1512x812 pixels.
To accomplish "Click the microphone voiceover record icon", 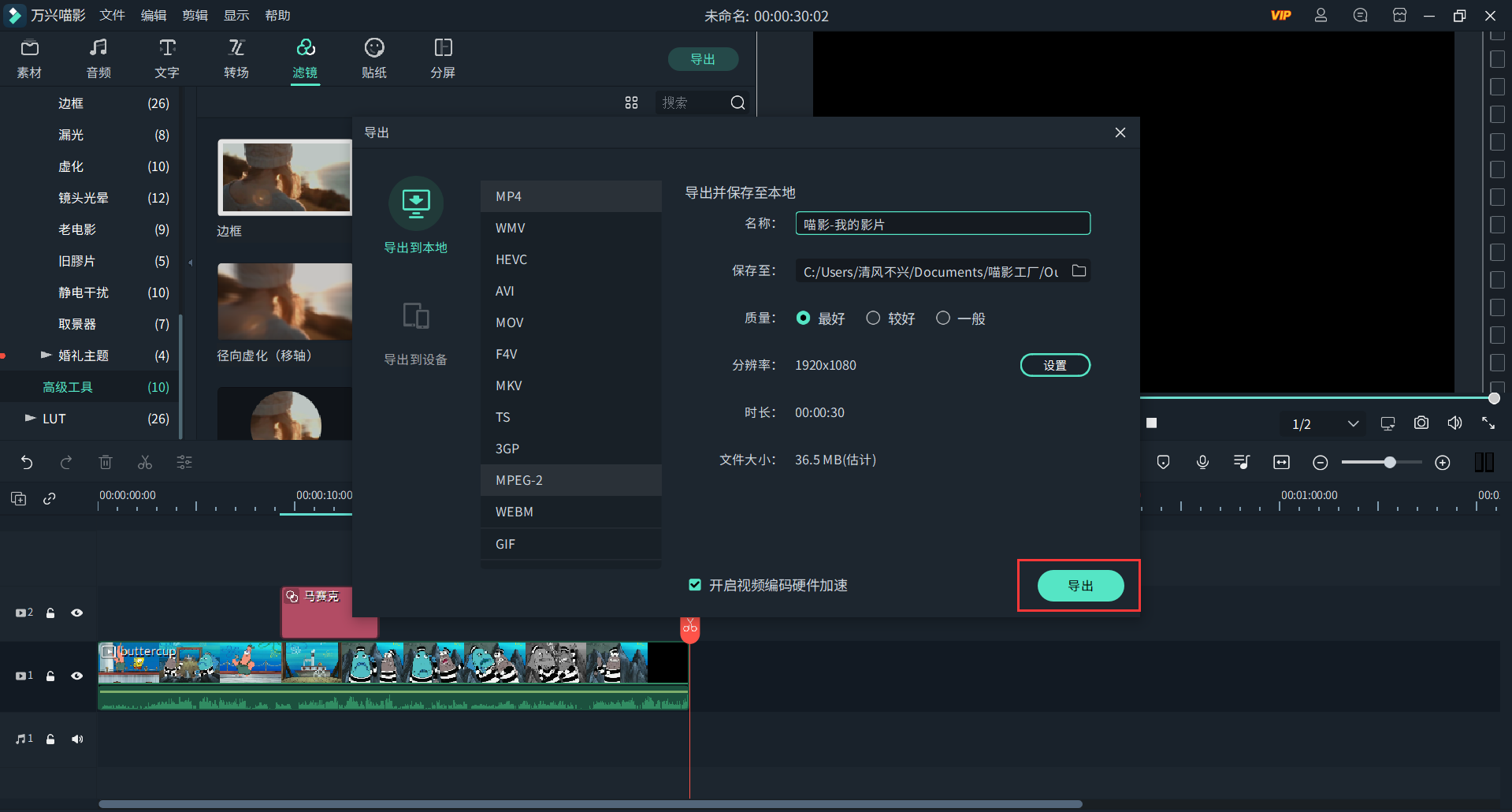I will (x=1202, y=462).
